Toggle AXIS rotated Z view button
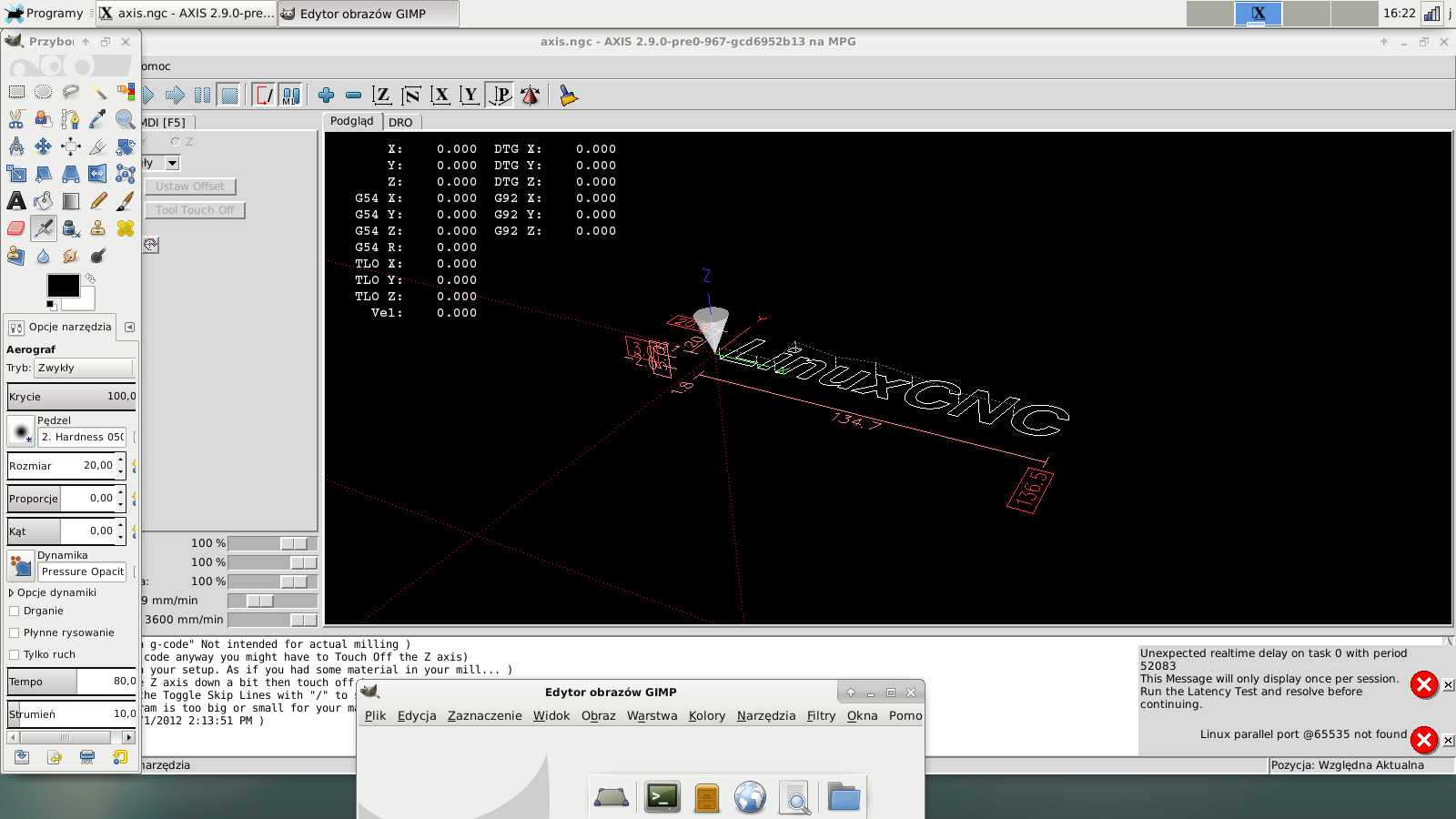Image resolution: width=1456 pixels, height=819 pixels. (x=411, y=95)
